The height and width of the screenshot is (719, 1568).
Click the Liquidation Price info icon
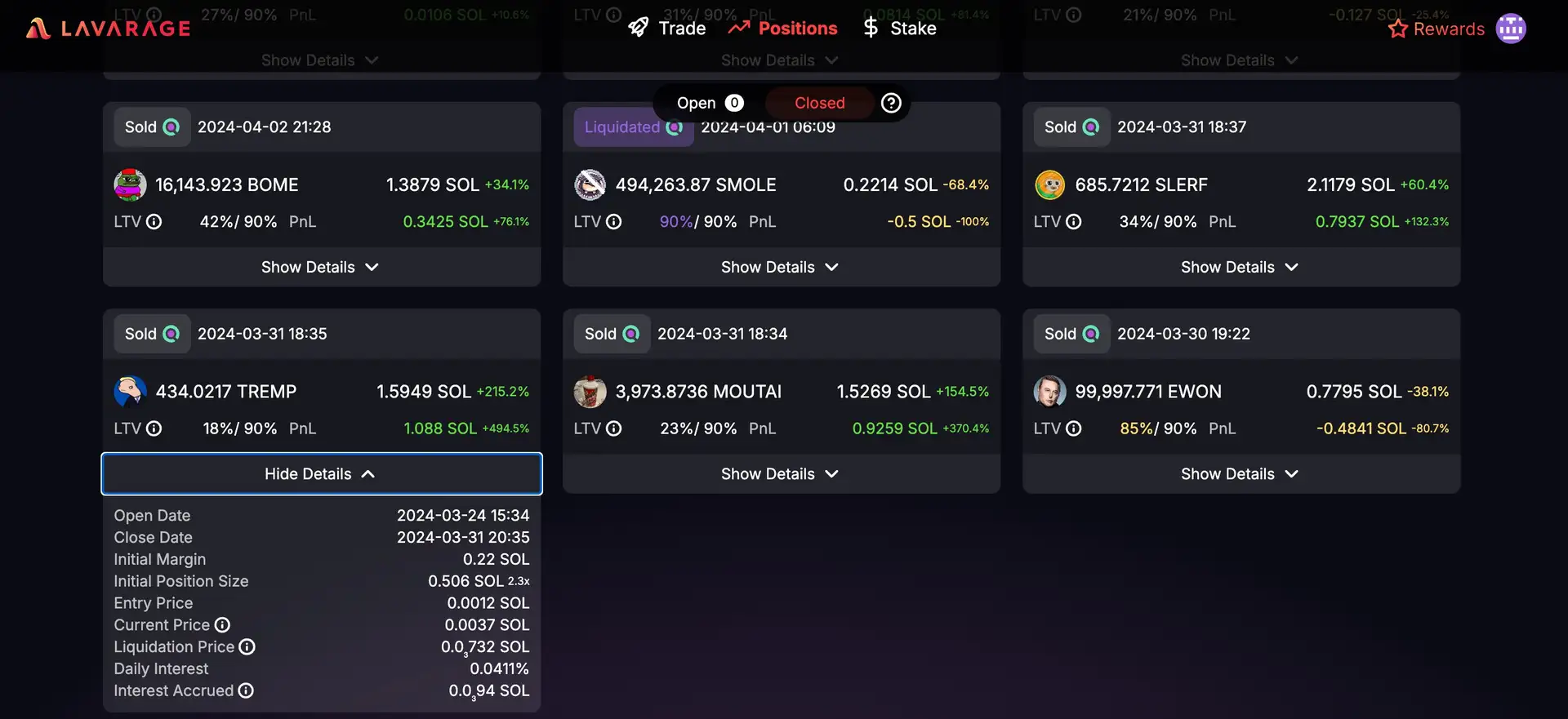(x=247, y=647)
